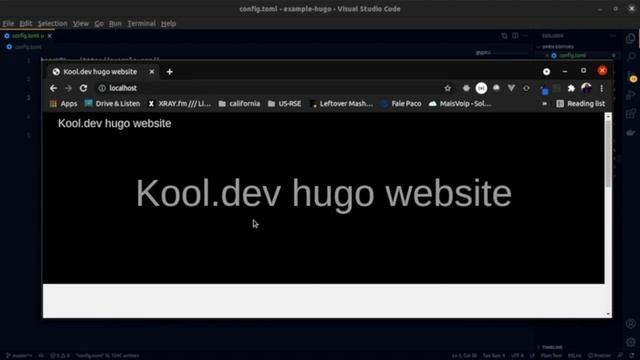Change the Tab Size in the status bar
The image size is (640, 360).
494,356
